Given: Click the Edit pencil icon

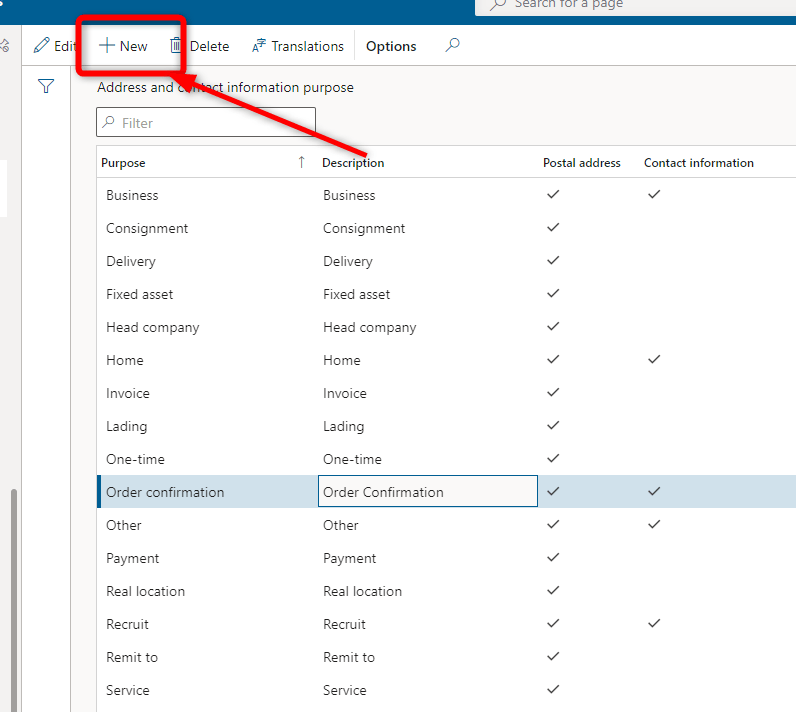Looking at the screenshot, I should (x=41, y=46).
